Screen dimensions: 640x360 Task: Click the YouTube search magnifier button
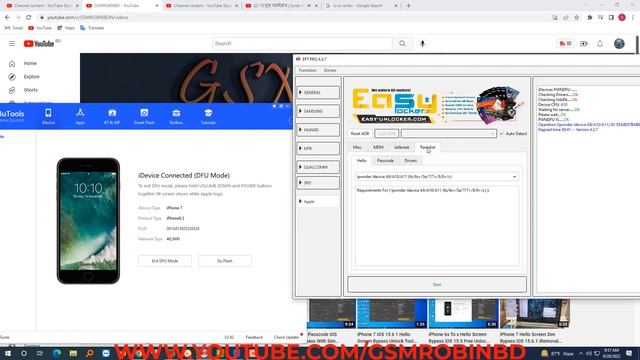click(402, 43)
